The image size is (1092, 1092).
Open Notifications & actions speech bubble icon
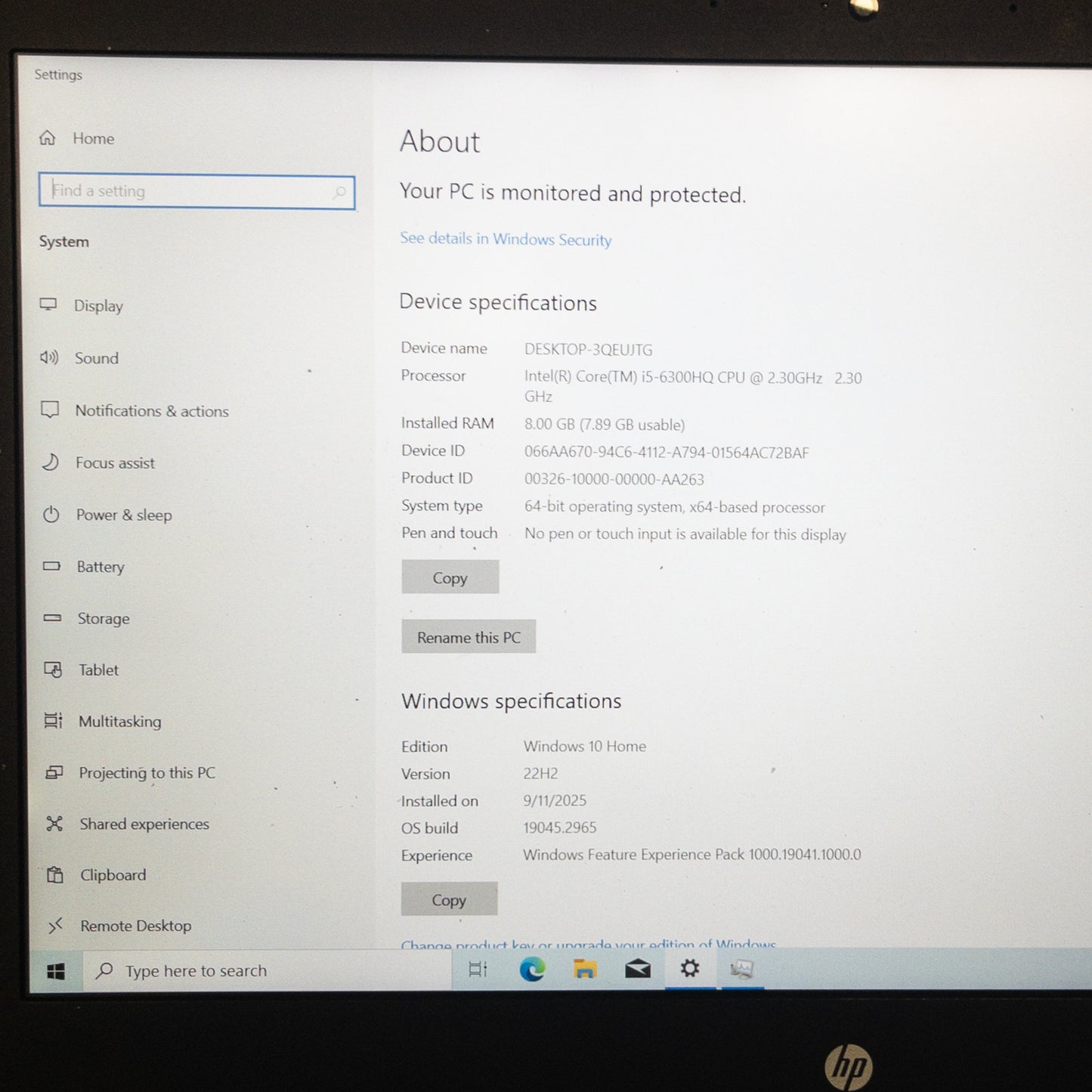pos(50,410)
